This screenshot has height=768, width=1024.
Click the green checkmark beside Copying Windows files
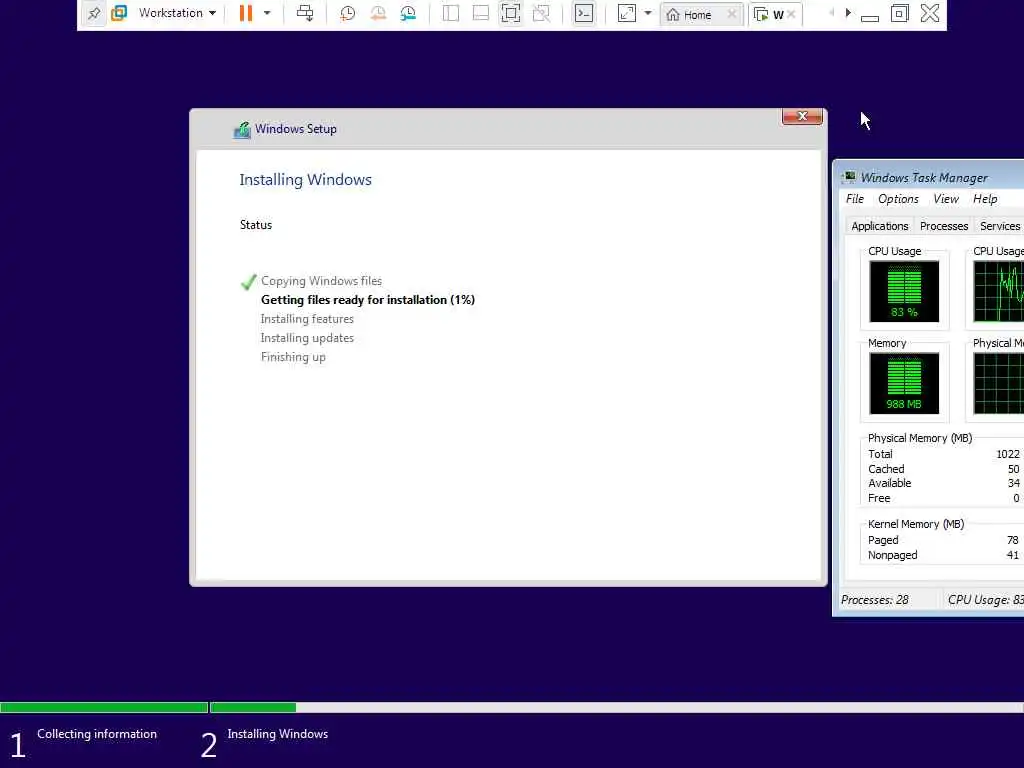[248, 282]
